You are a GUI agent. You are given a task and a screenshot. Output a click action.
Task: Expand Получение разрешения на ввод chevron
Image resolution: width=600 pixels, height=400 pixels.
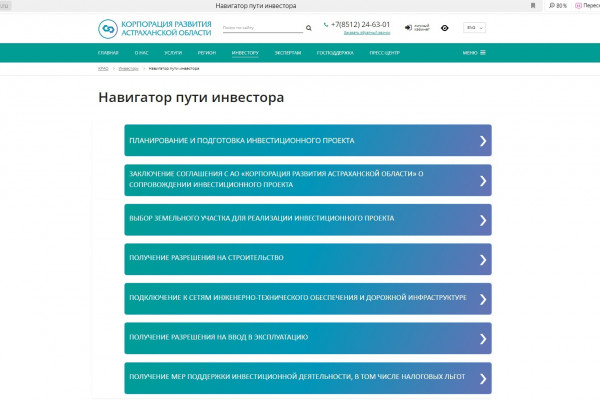coord(483,339)
